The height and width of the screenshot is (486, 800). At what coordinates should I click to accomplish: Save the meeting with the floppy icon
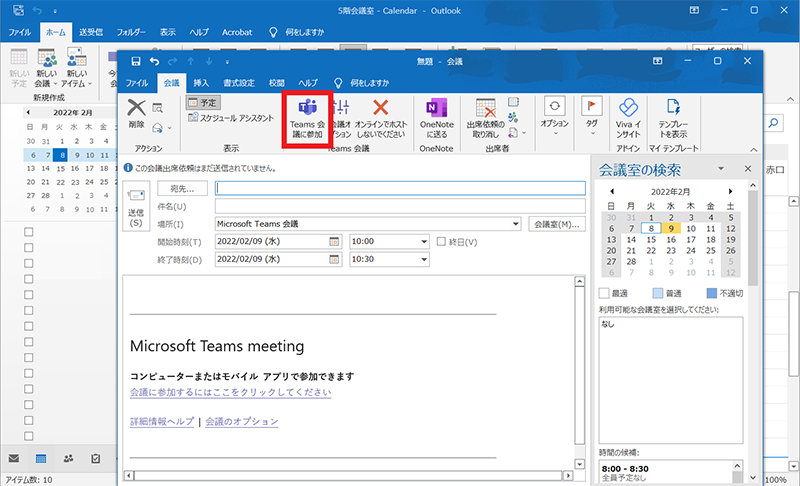(x=136, y=61)
